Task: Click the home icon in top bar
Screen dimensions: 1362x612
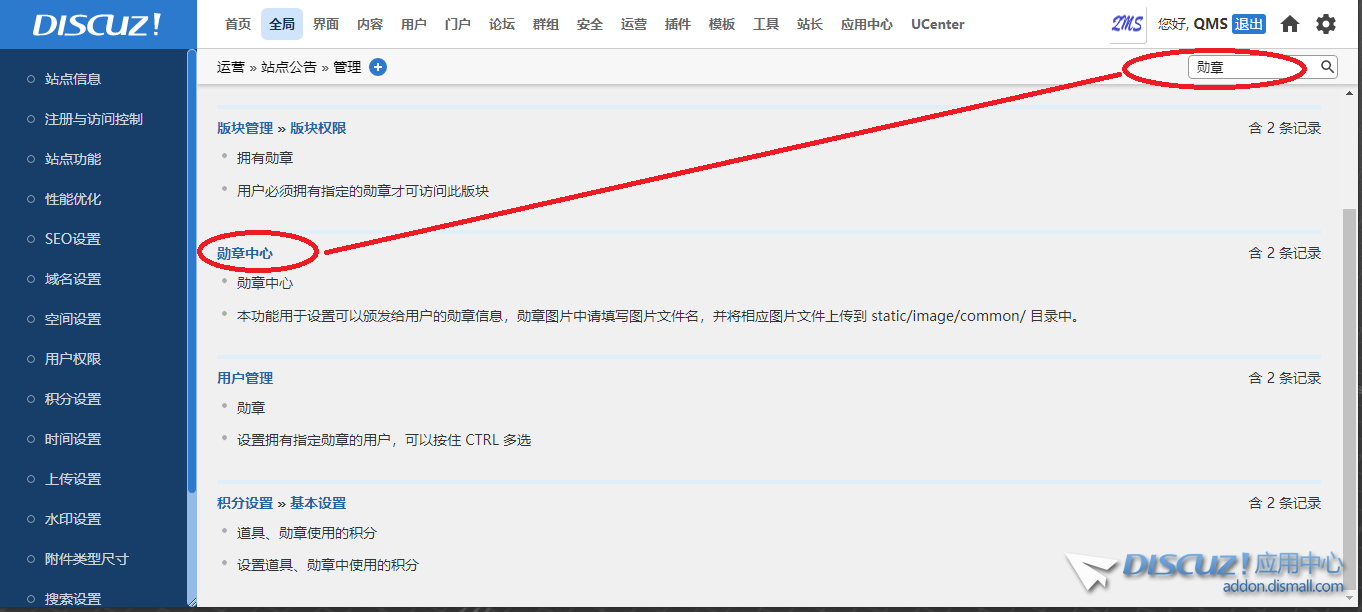Action: [x=1290, y=24]
